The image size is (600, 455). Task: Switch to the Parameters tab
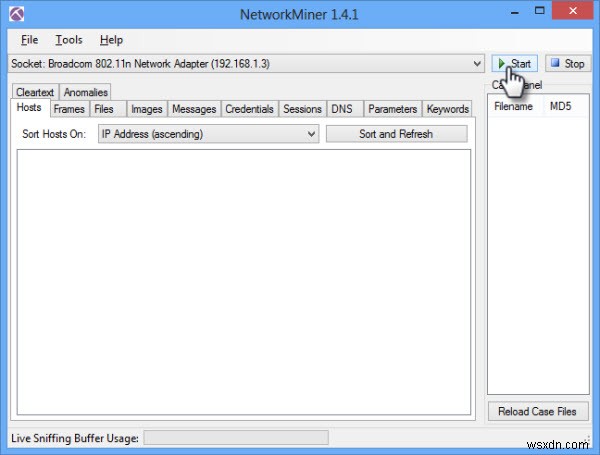tap(393, 109)
